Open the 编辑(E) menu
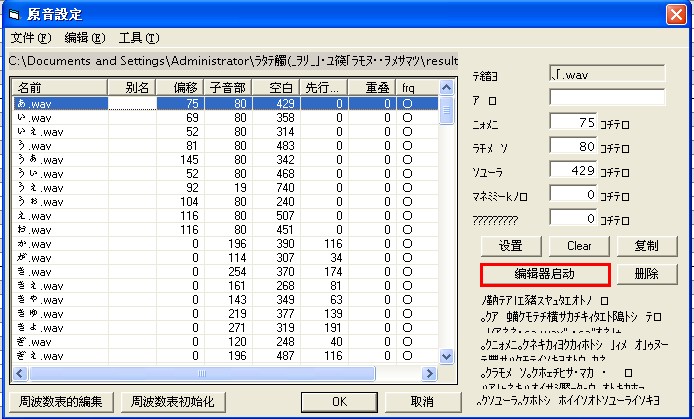This screenshot has width=694, height=419. 85,38
